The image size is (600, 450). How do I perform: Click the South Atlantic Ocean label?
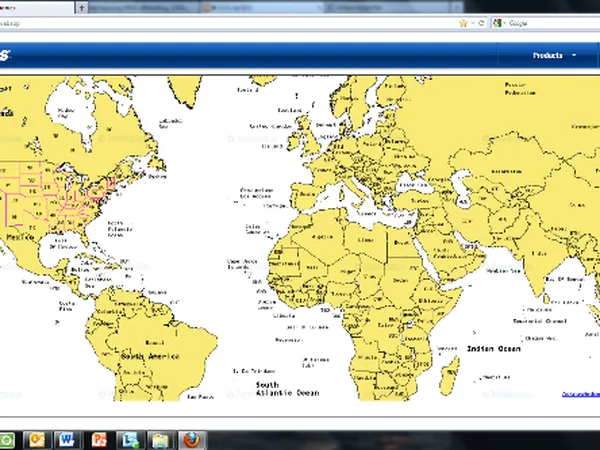(x=287, y=389)
